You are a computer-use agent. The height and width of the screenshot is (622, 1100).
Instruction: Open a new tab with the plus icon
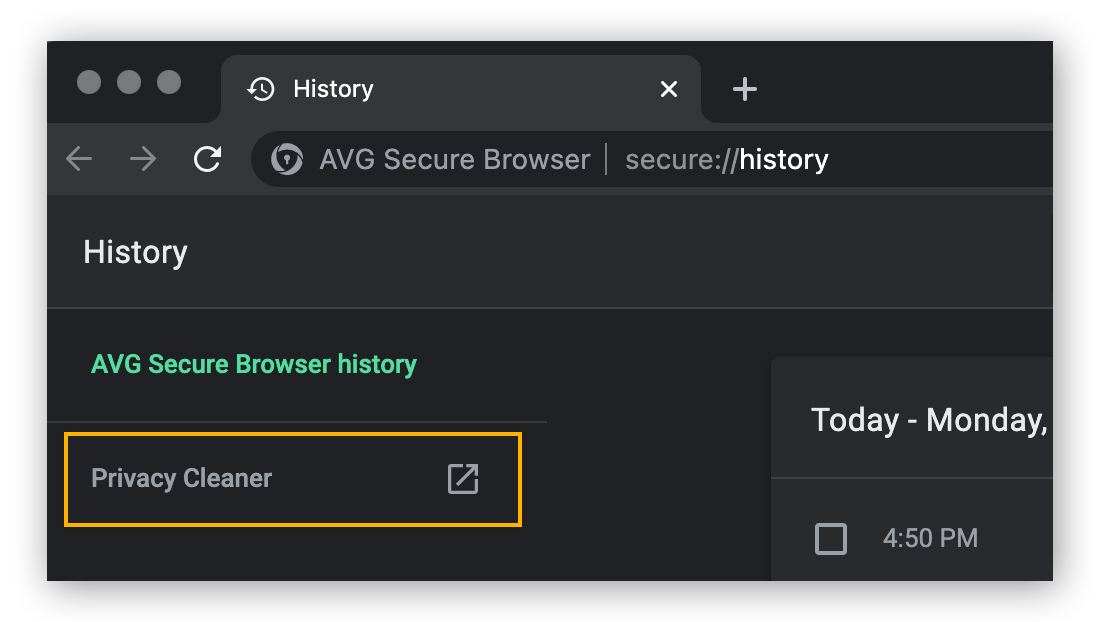(744, 89)
